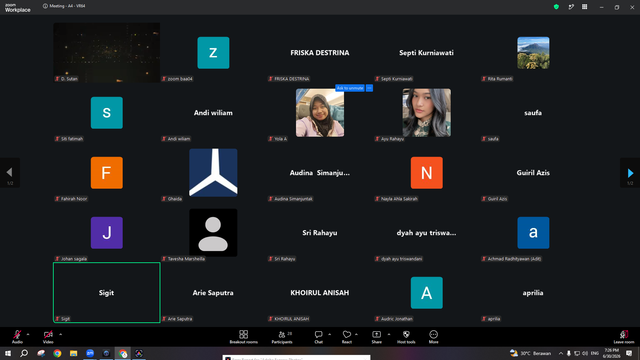Click the Leave room icon
640x360 pixels.
click(624, 337)
